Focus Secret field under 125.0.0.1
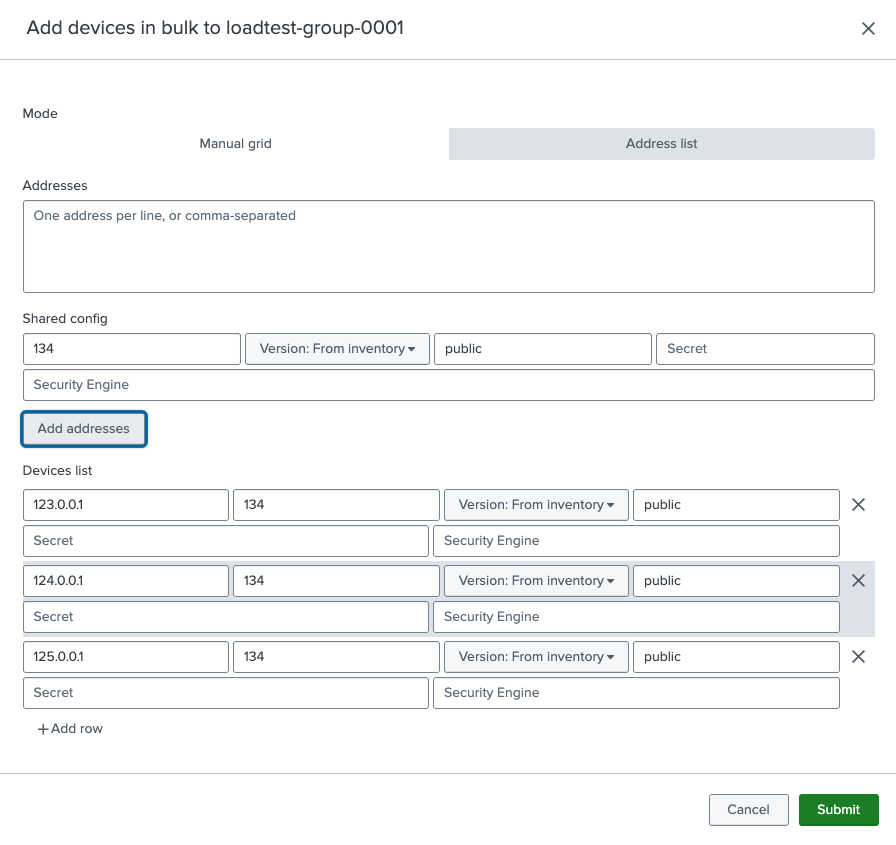 tap(226, 692)
